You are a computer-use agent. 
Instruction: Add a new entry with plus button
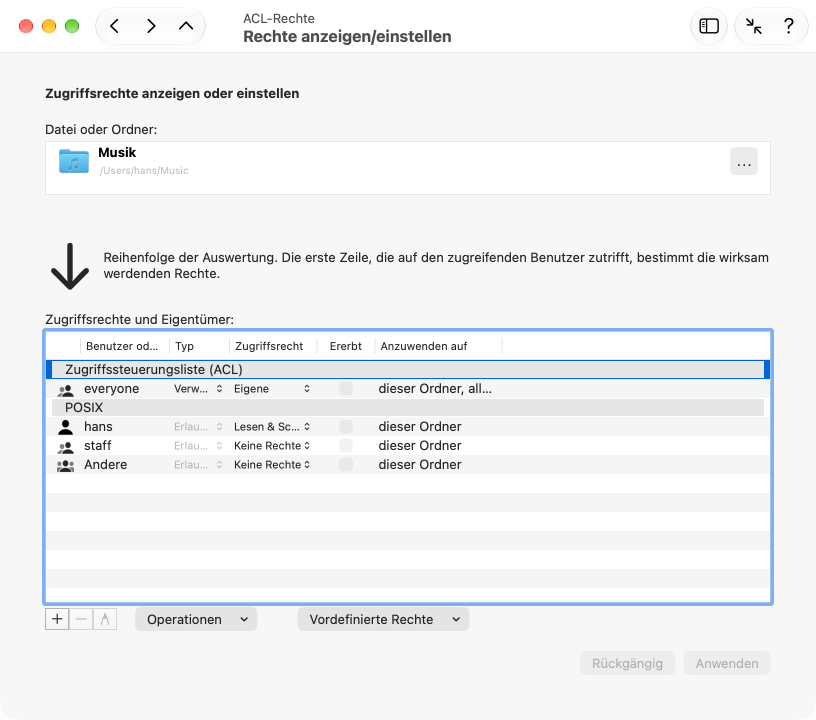[57, 619]
